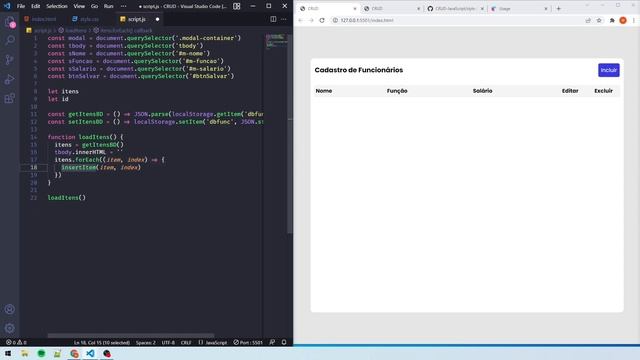This screenshot has width=640, height=360.
Task: Select the script.js editor tab
Action: [137, 19]
